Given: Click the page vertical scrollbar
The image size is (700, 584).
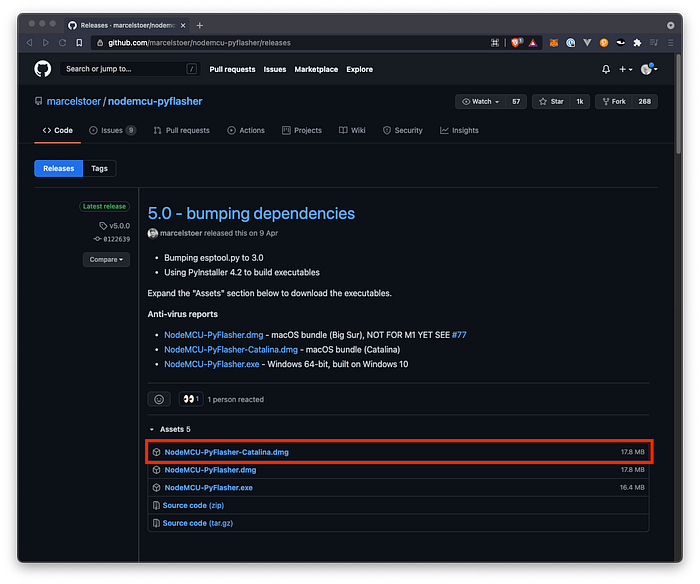Looking at the screenshot, I should click(679, 105).
